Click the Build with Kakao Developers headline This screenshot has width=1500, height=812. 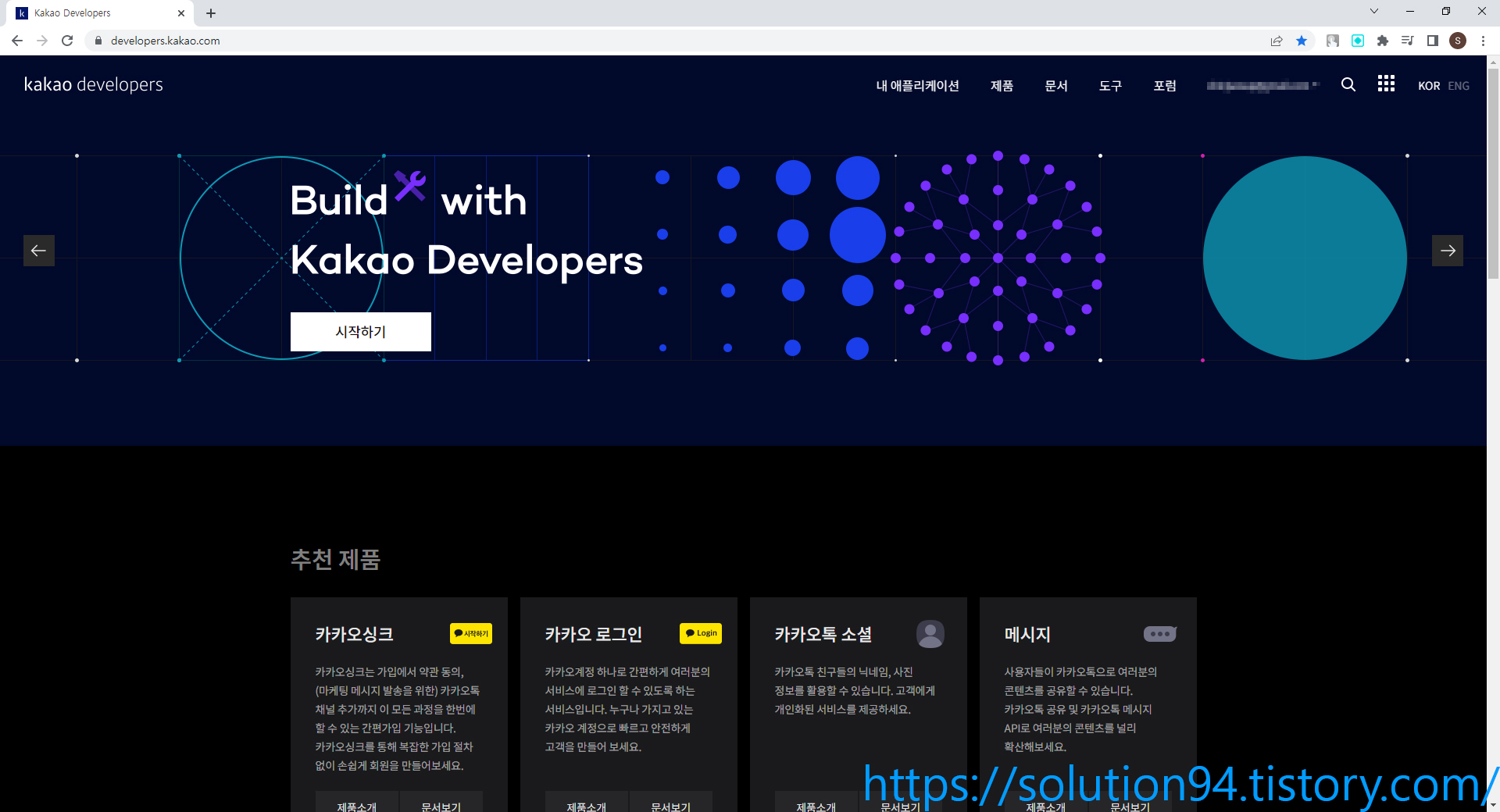[x=466, y=230]
